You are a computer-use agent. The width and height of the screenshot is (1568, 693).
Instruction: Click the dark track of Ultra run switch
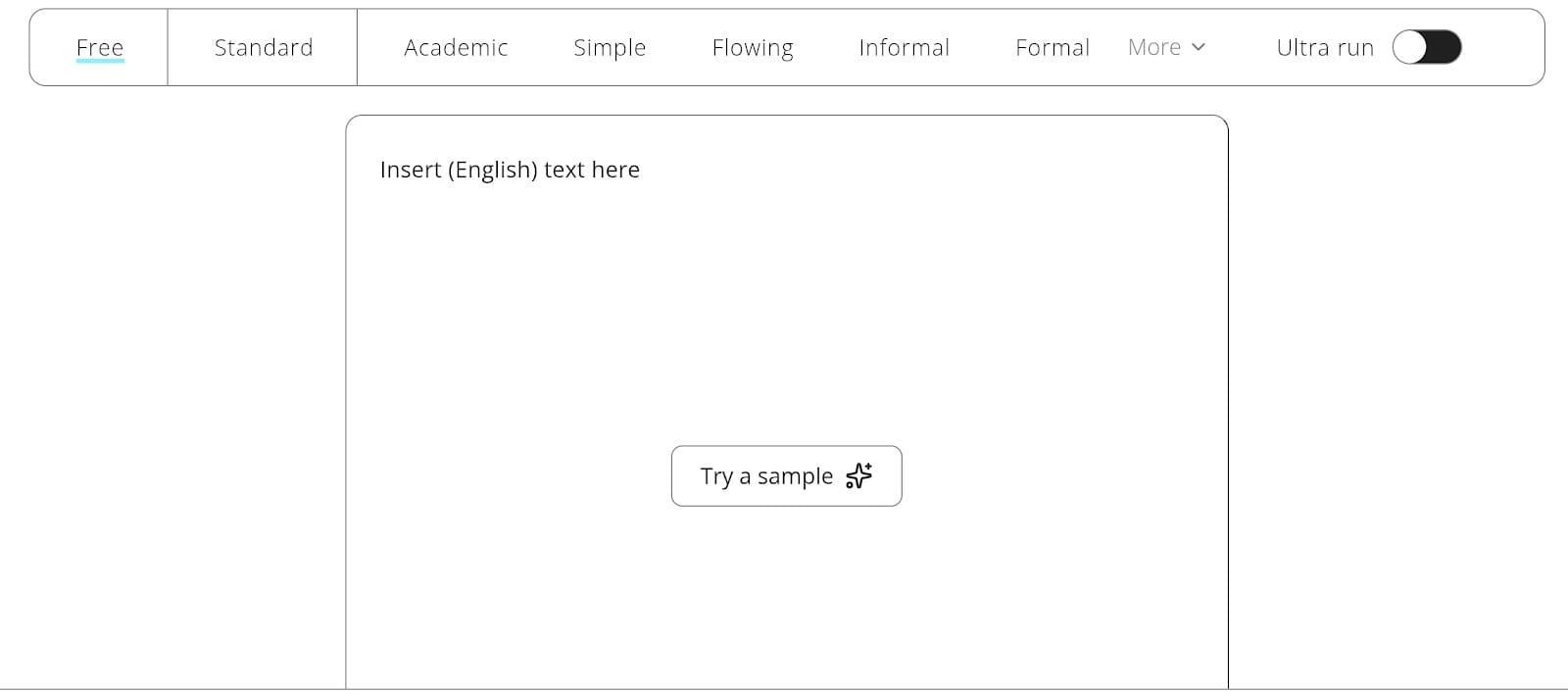pyautogui.click(x=1445, y=47)
